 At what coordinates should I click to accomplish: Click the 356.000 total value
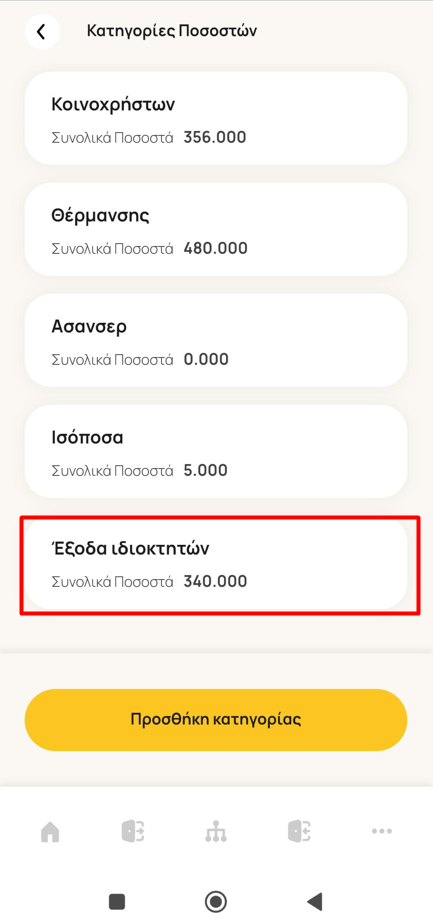click(x=215, y=138)
